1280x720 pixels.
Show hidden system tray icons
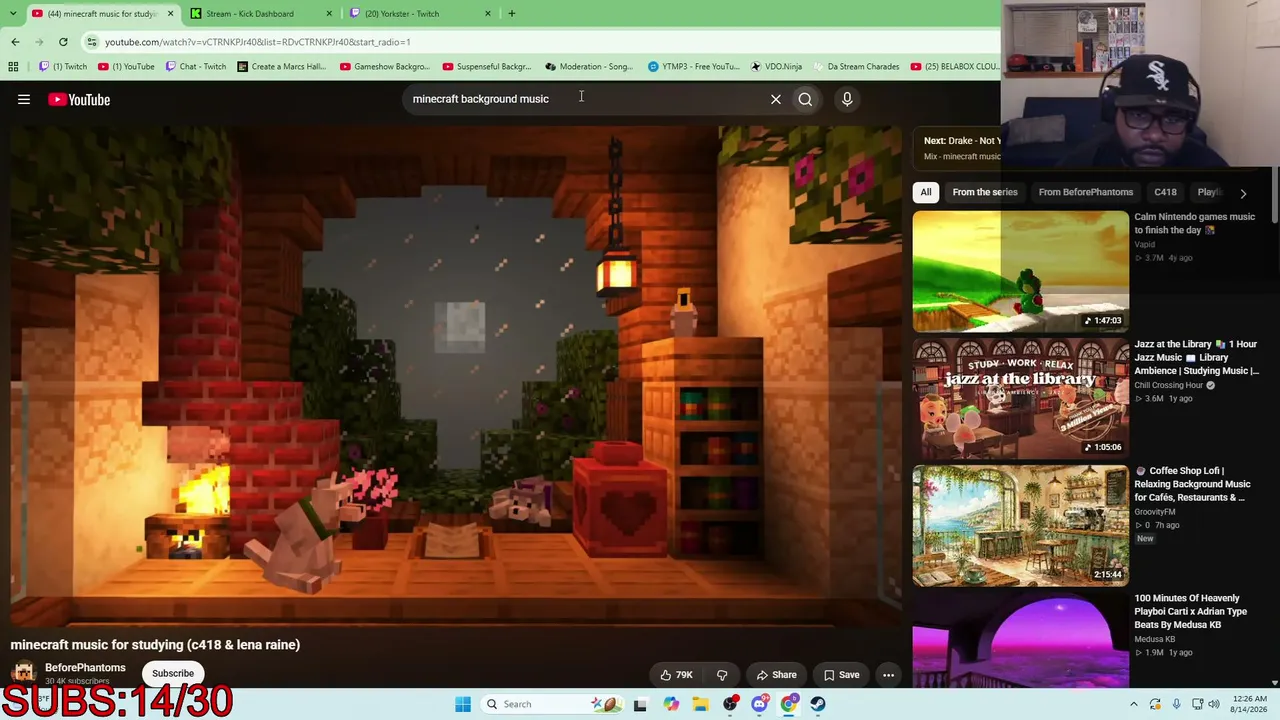(x=1133, y=704)
